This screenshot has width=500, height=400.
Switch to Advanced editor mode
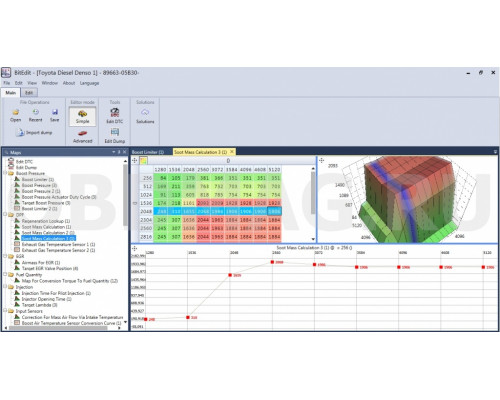(82, 136)
